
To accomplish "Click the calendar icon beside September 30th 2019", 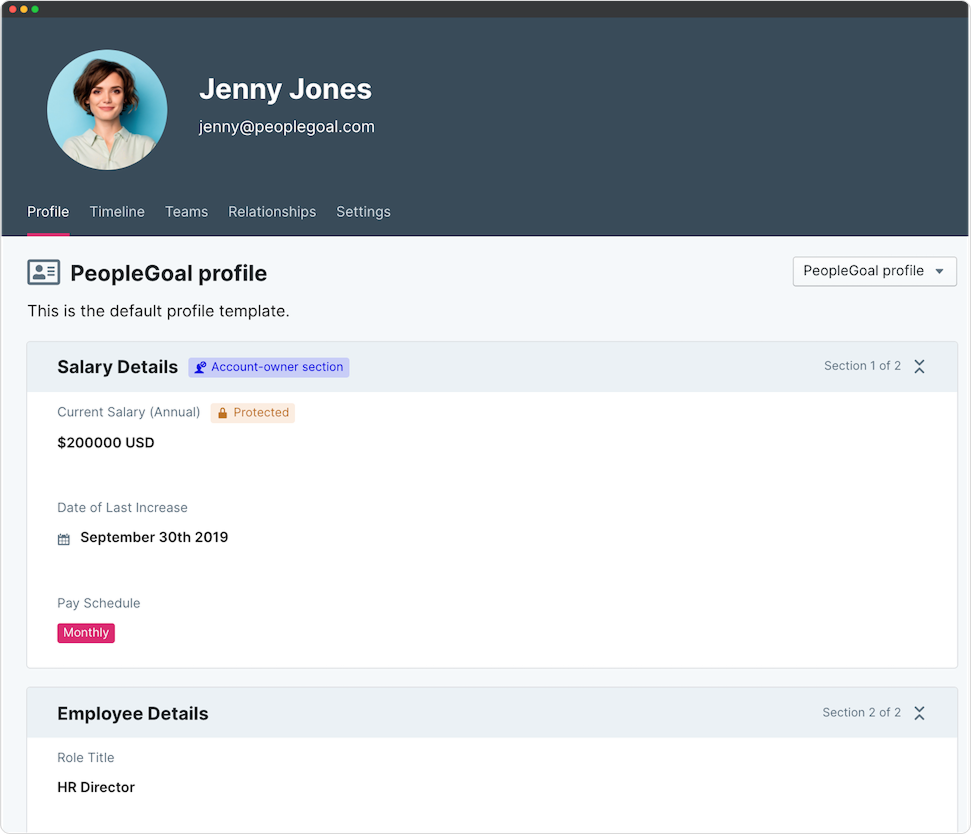I will click(62, 537).
